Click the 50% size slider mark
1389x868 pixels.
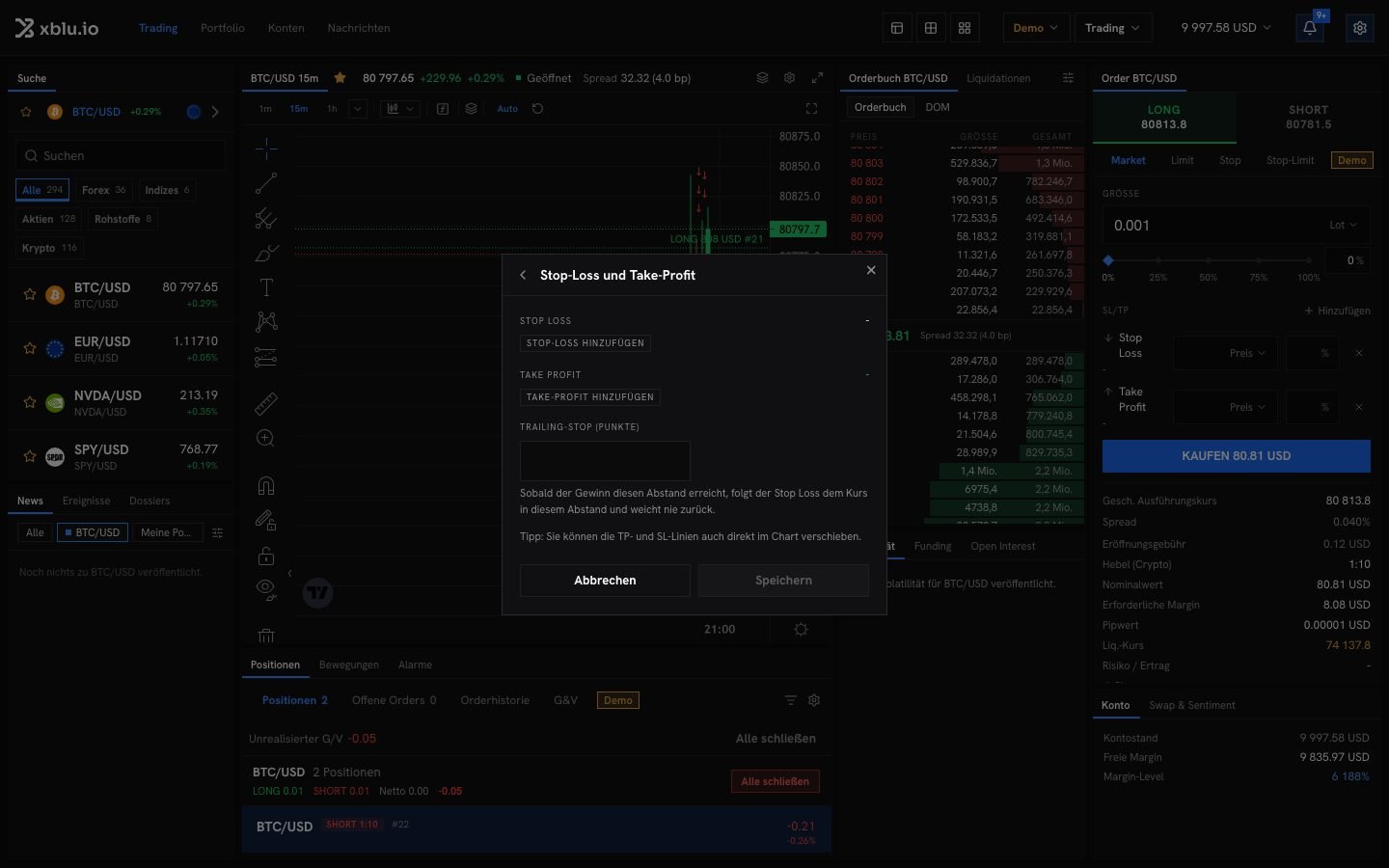(x=1209, y=260)
